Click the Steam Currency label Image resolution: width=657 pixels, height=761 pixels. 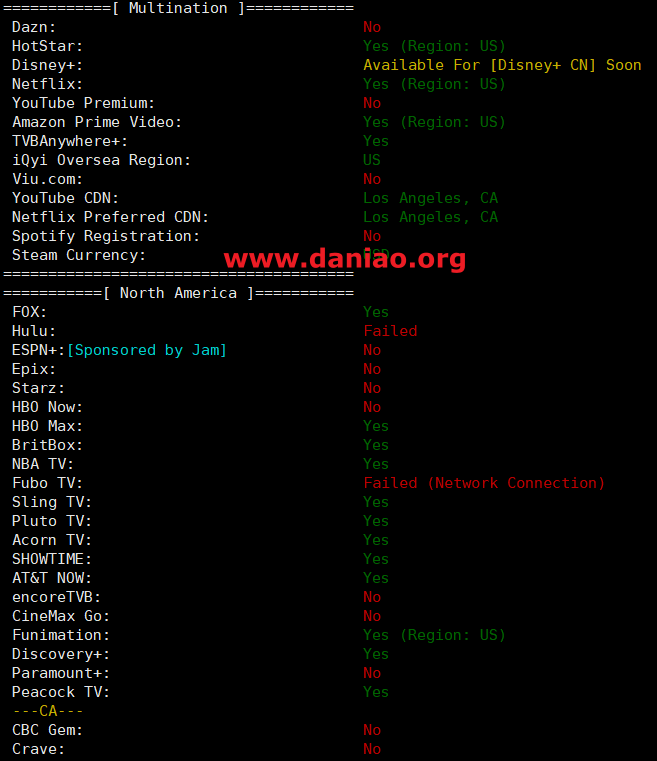(79, 255)
